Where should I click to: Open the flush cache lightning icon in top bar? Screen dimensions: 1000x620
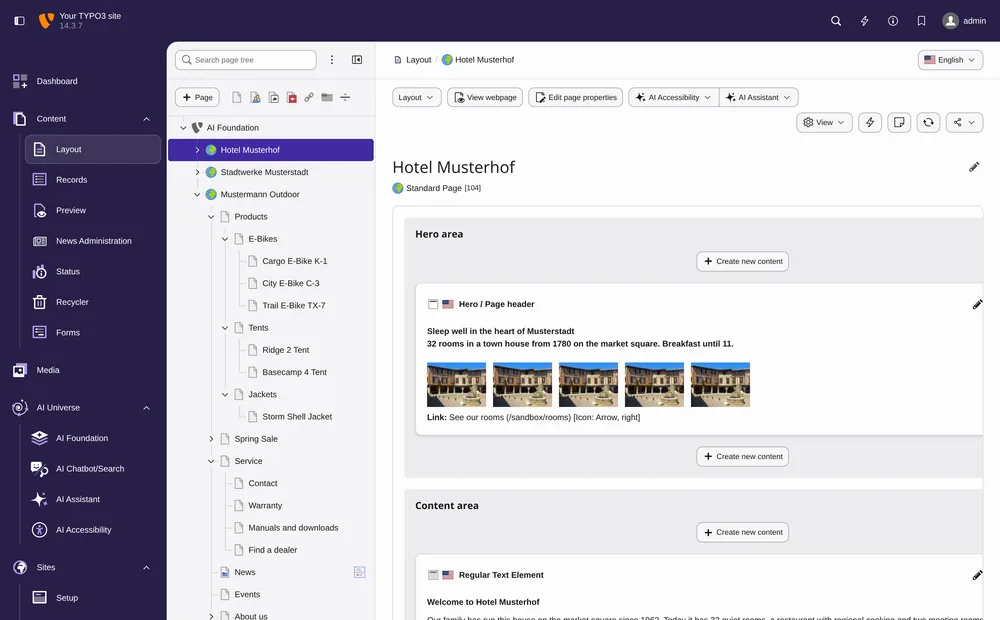(x=864, y=21)
